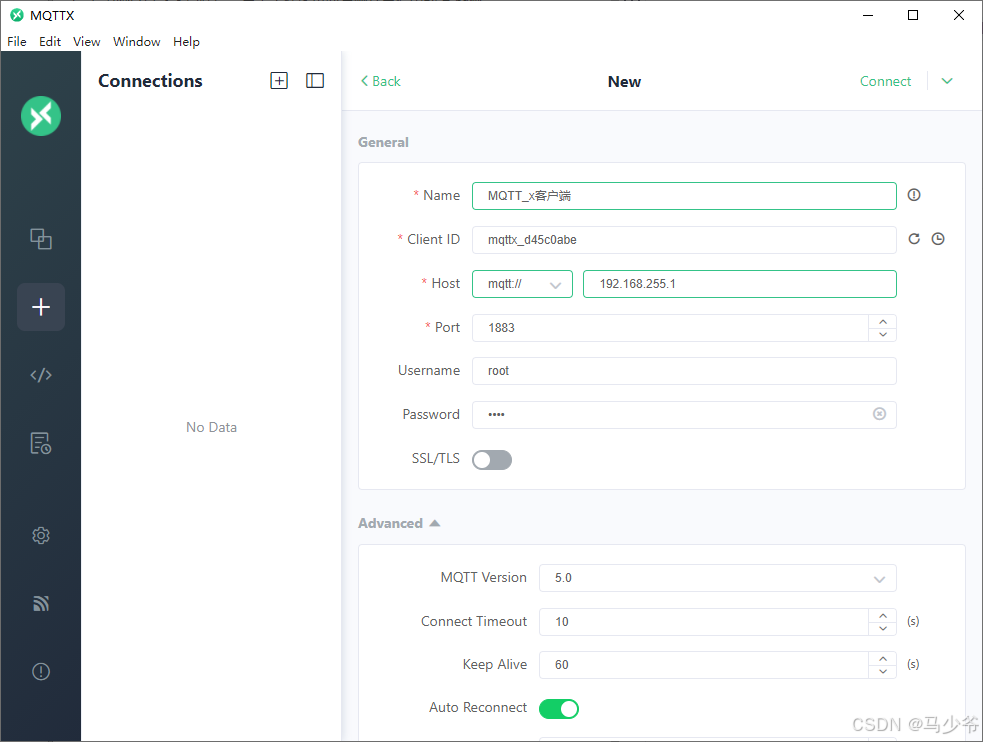Click the Port number field showing 1883
983x742 pixels.
(x=670, y=328)
